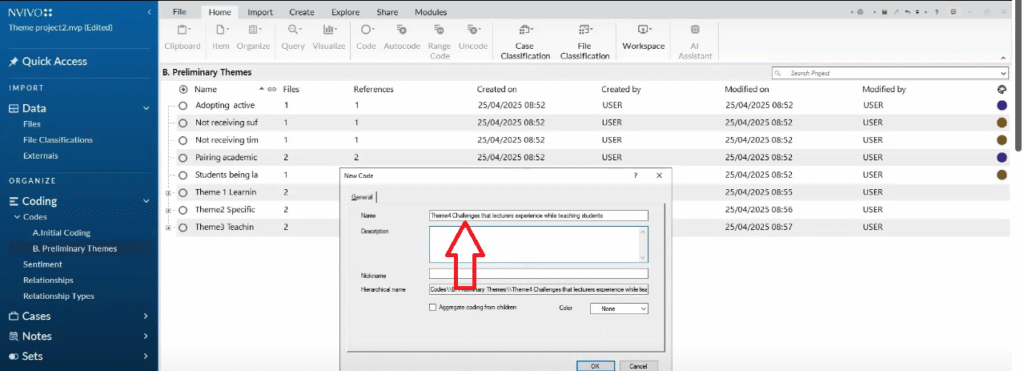The height and width of the screenshot is (371, 1024).
Task: Click brown color dot on Students being la row
Action: coord(1002,174)
